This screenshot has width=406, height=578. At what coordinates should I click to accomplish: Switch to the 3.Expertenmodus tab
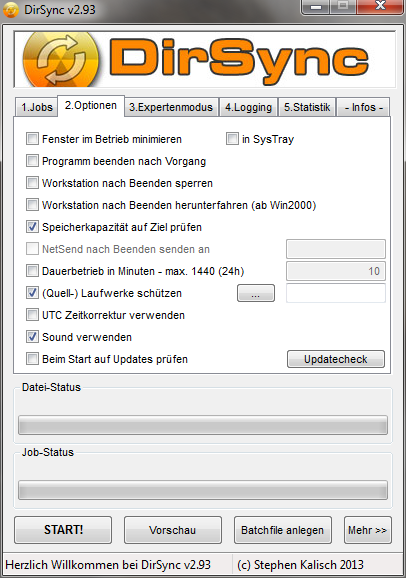[171, 107]
